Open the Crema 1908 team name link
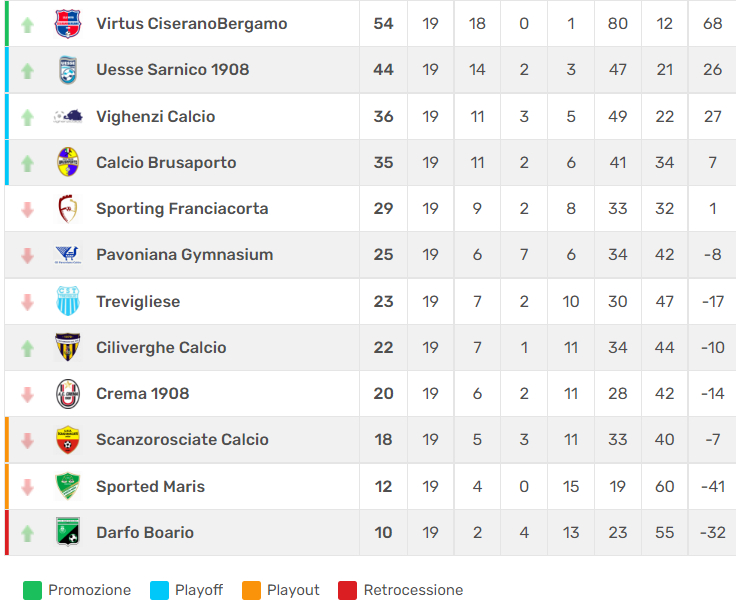The height and width of the screenshot is (606, 736). 143,393
